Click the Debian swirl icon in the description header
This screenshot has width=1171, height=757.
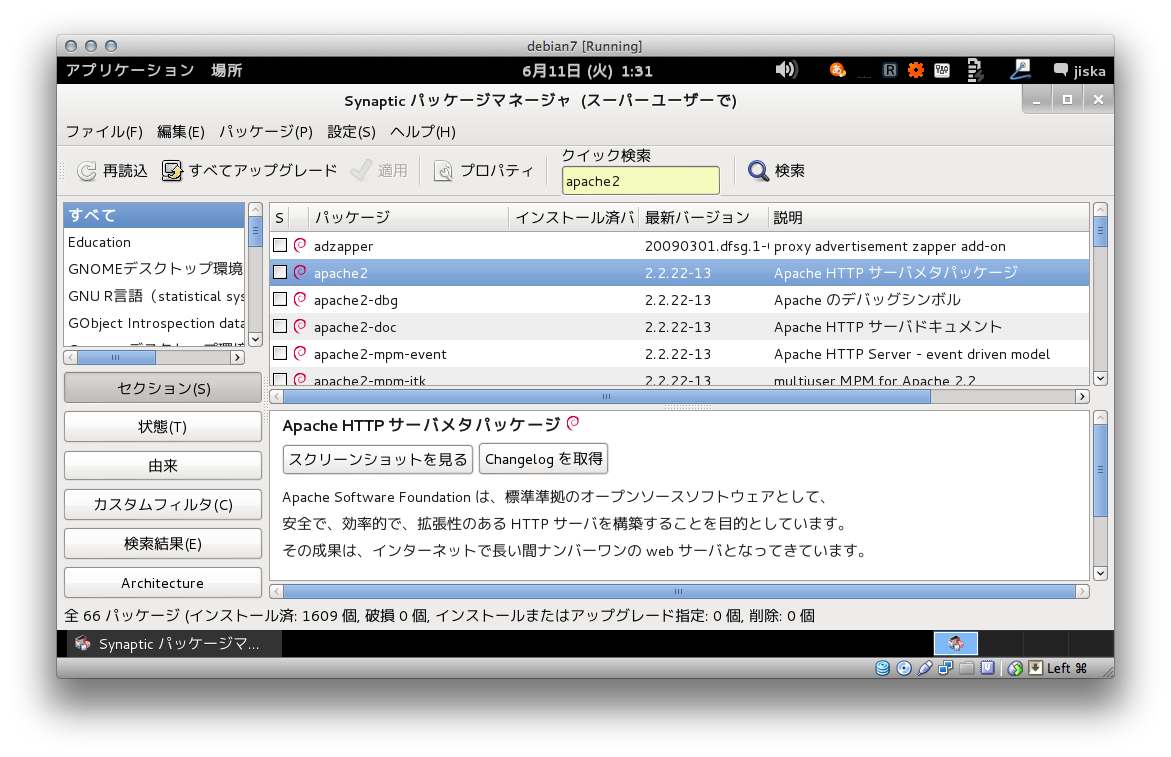point(573,423)
